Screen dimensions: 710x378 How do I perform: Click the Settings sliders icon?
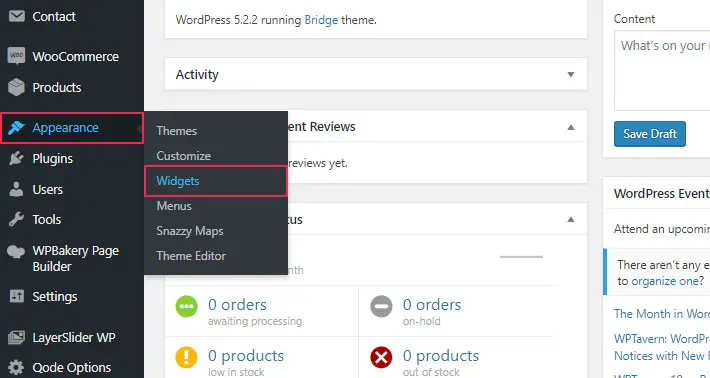click(17, 297)
